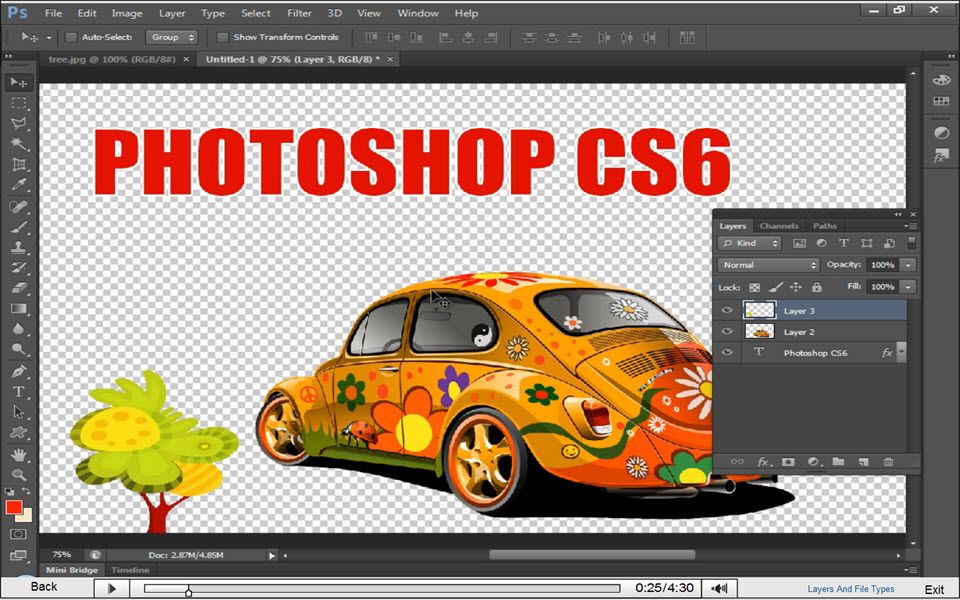
Task: Open the Layers panel flyout menu
Action: coord(912,226)
